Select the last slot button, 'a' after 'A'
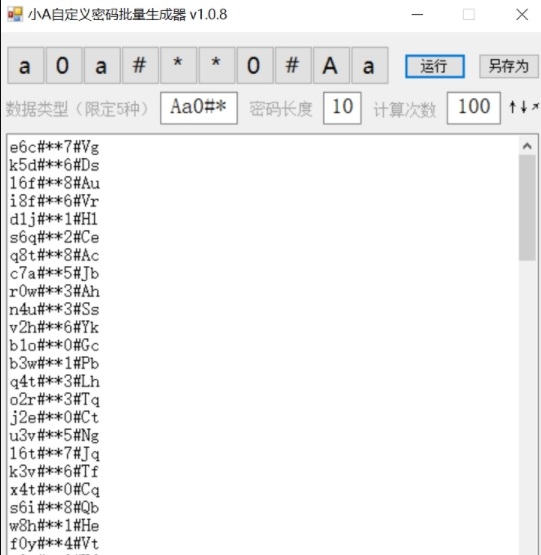 [370, 65]
